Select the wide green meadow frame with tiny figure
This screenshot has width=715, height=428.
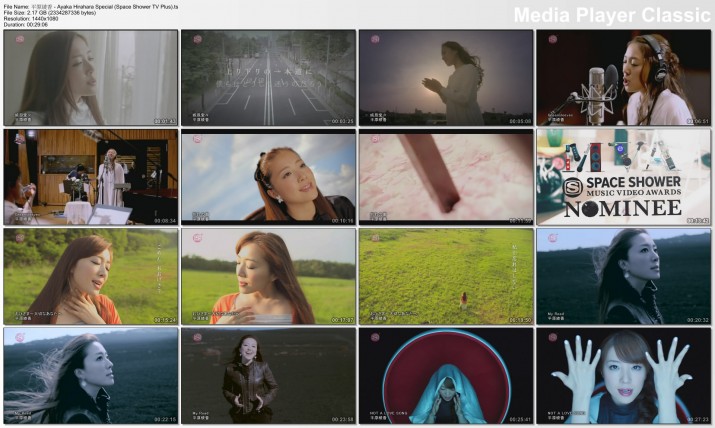[446, 277]
